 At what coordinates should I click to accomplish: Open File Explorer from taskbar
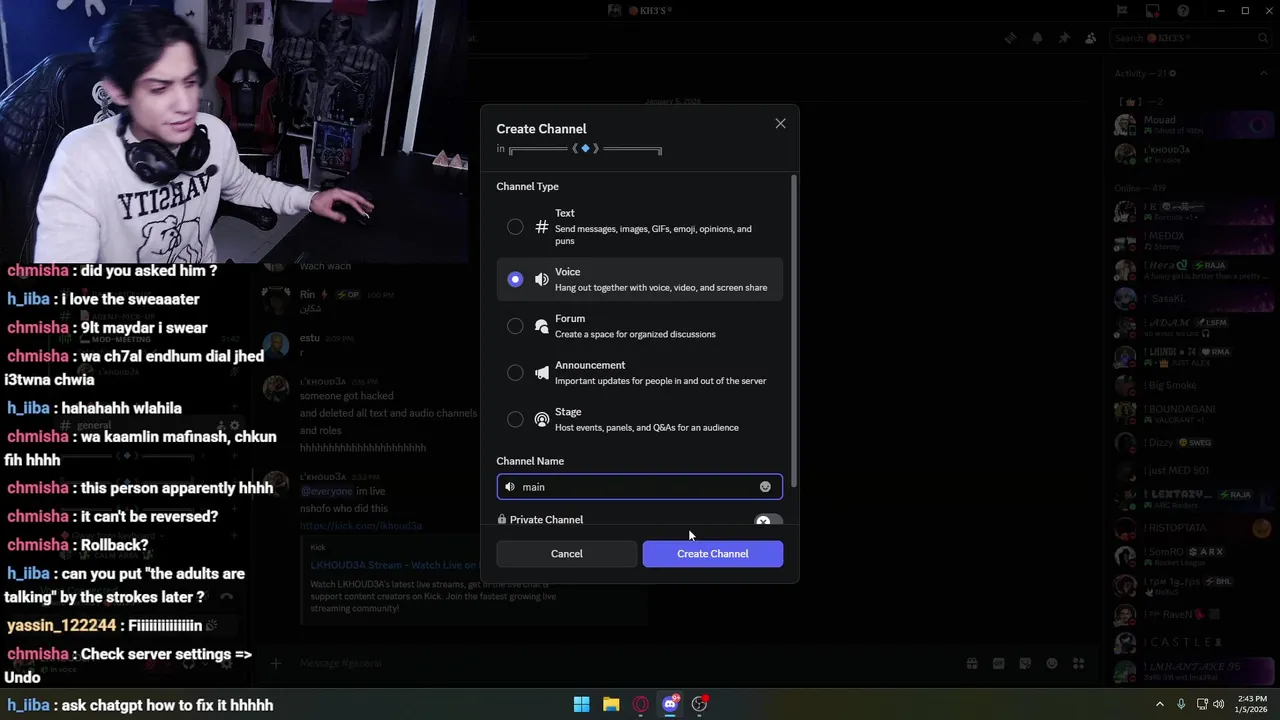[x=611, y=704]
